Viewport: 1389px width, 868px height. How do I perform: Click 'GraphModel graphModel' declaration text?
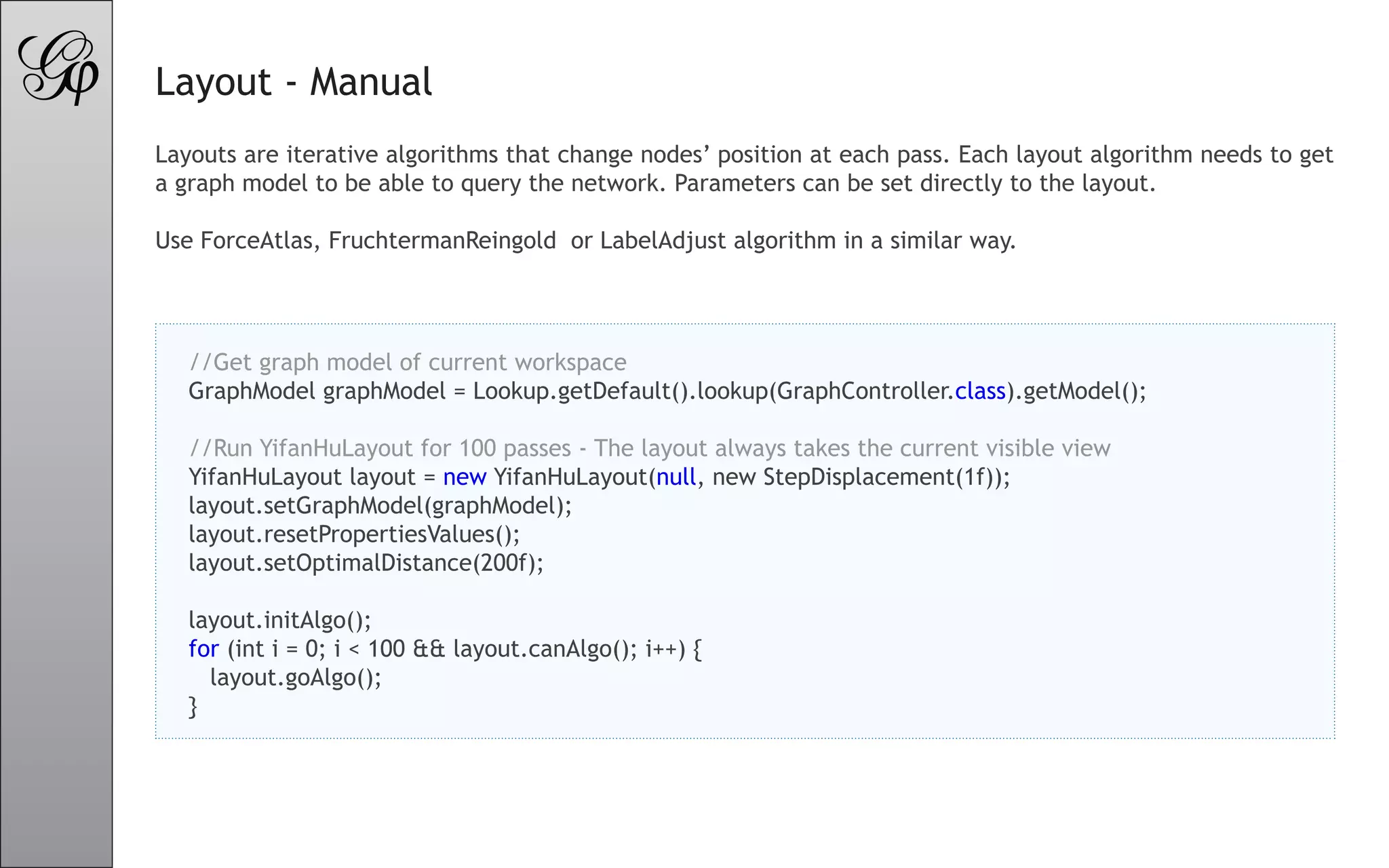[317, 392]
